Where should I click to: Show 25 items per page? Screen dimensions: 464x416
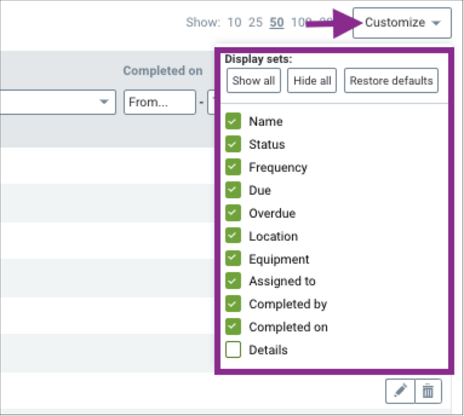click(255, 22)
